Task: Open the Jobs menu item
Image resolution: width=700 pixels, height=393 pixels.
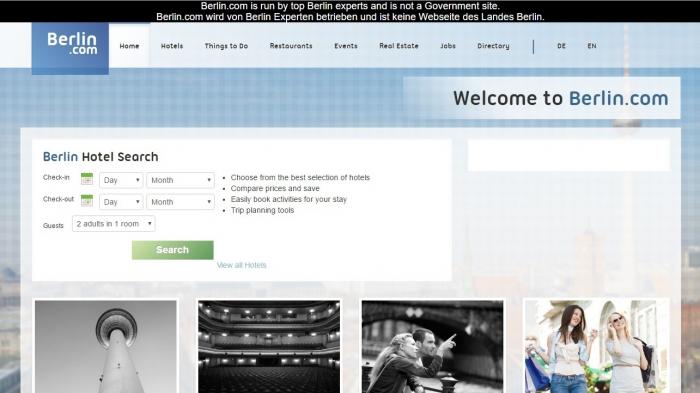Action: pos(448,46)
